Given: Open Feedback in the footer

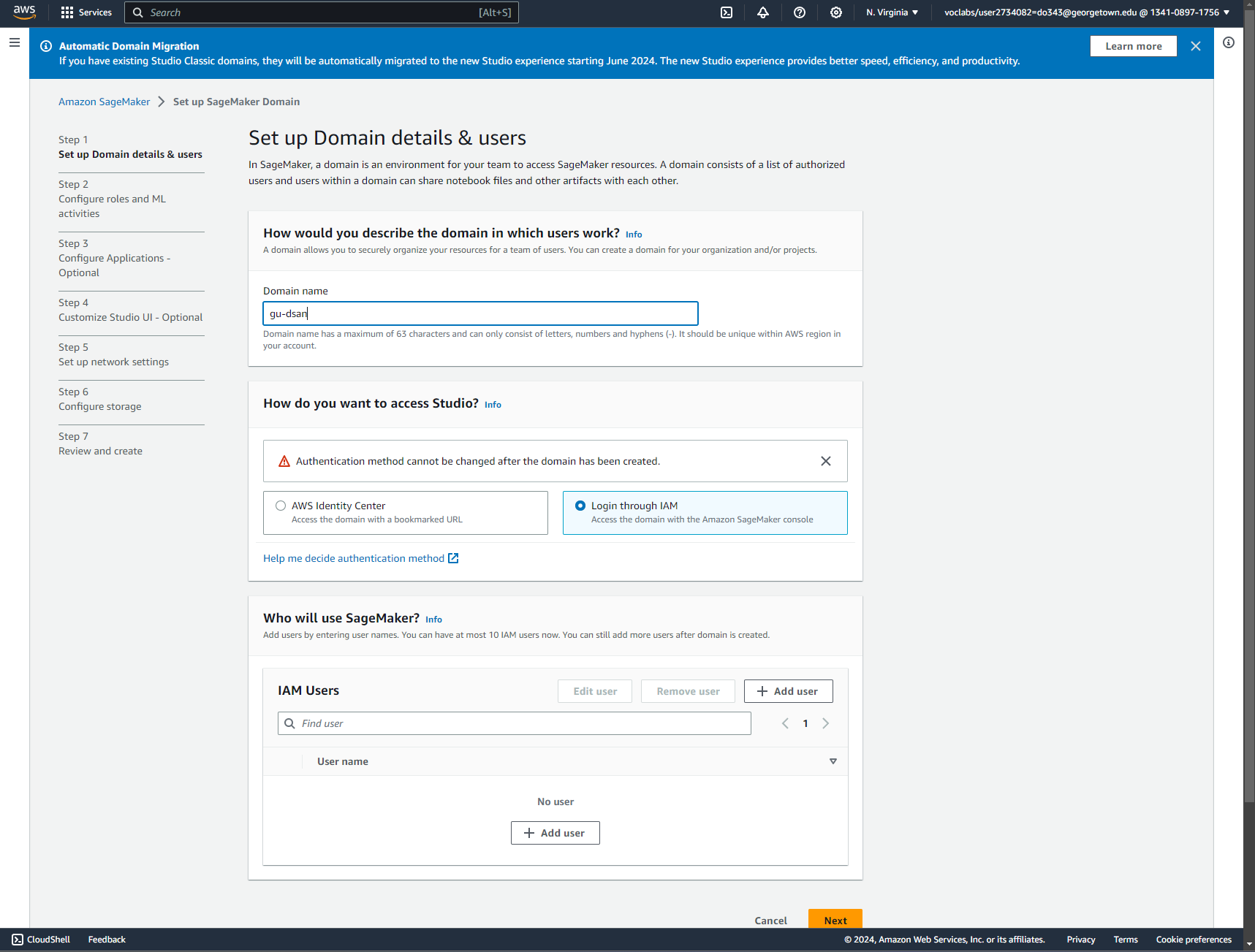Looking at the screenshot, I should pos(107,940).
